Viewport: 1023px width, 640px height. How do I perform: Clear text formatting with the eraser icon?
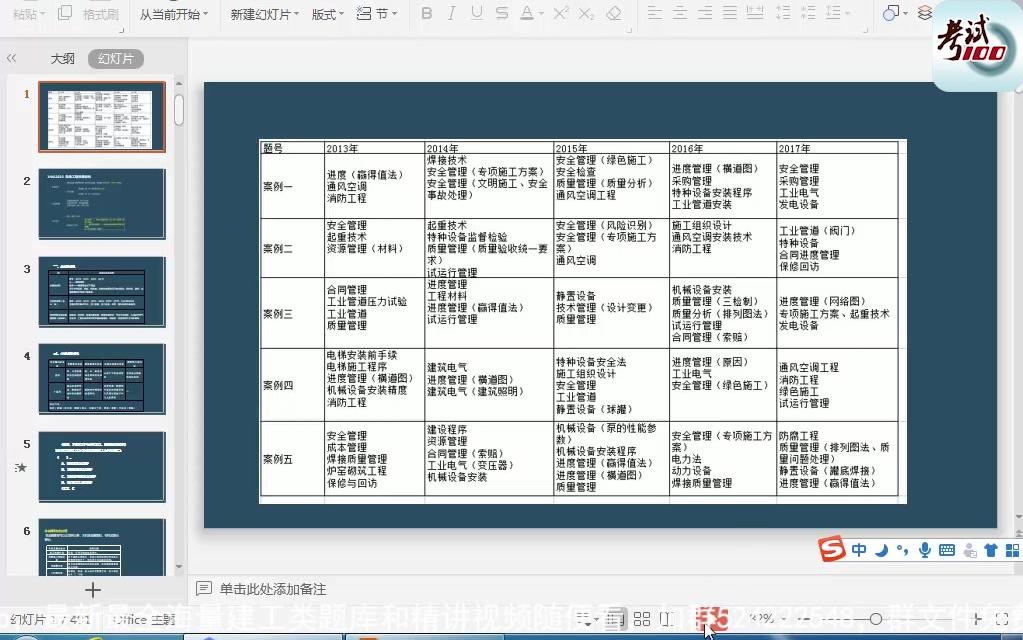(x=614, y=13)
